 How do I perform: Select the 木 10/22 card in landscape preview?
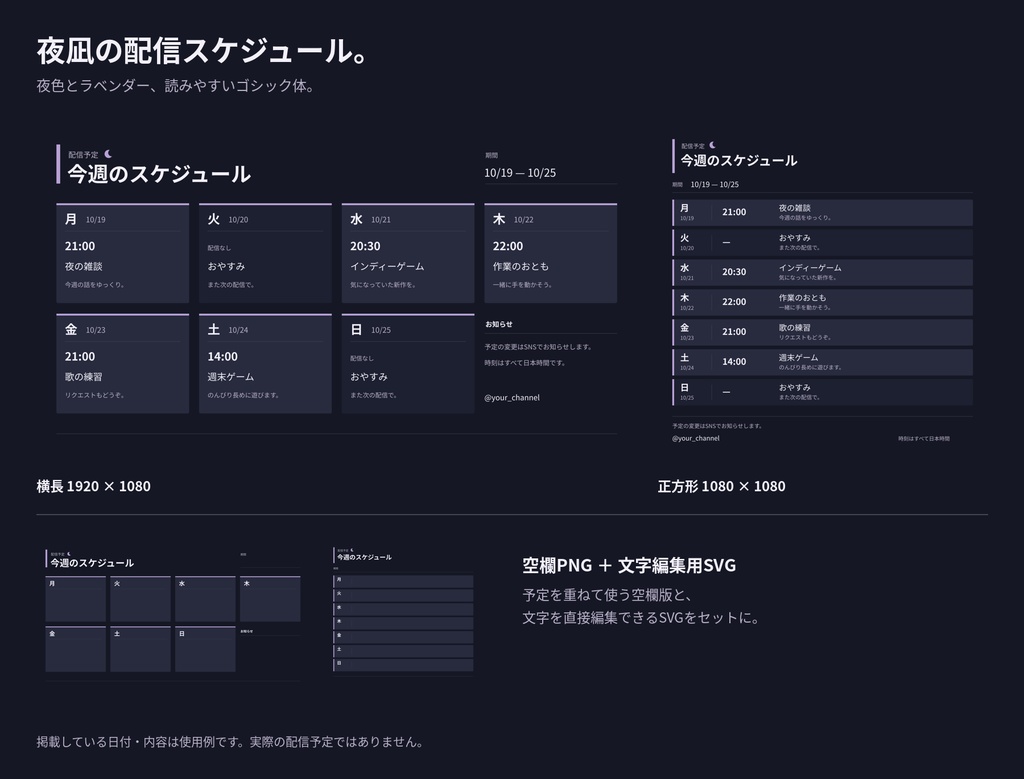551,253
